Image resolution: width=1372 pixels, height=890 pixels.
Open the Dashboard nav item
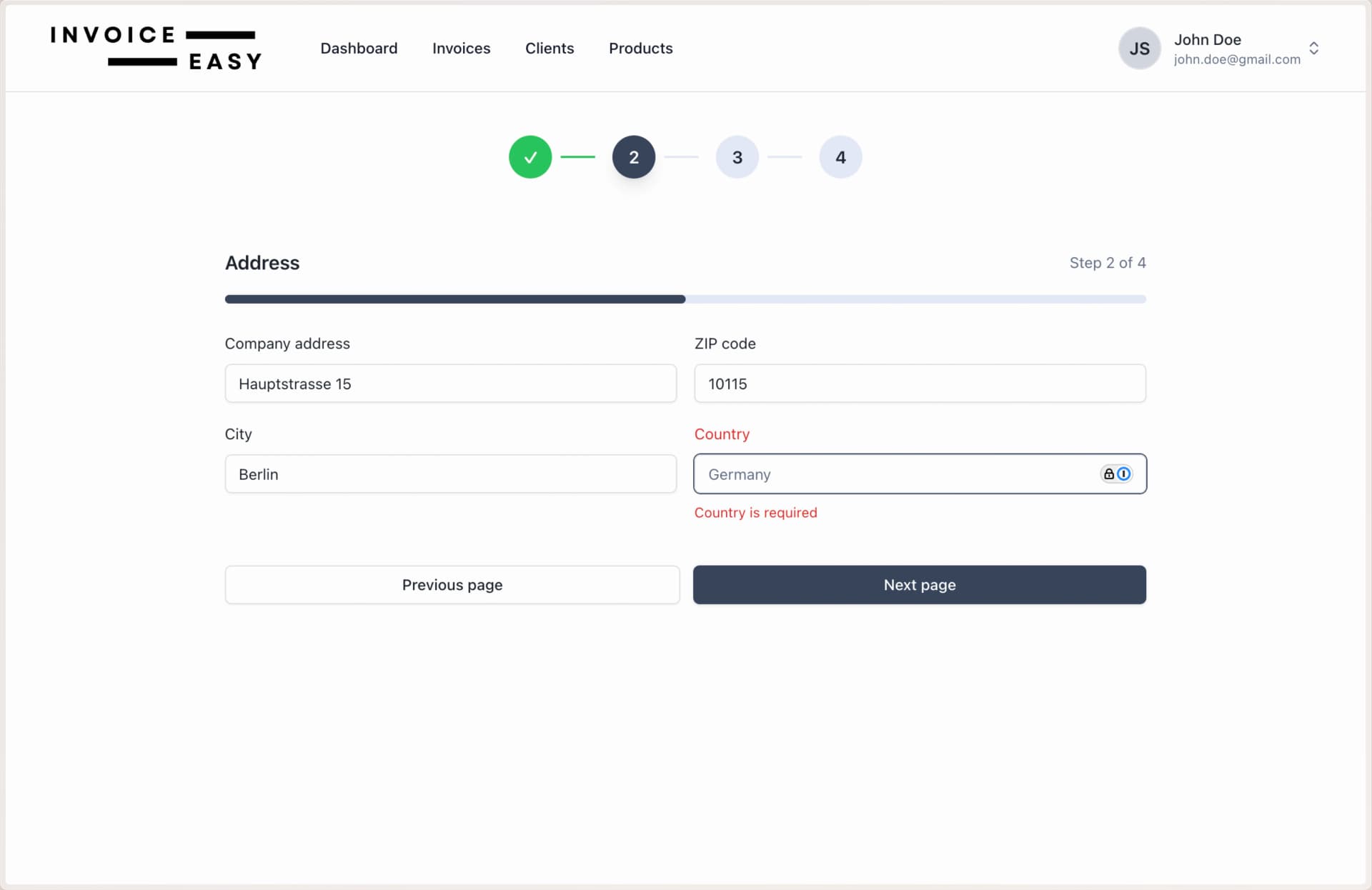pos(359,49)
